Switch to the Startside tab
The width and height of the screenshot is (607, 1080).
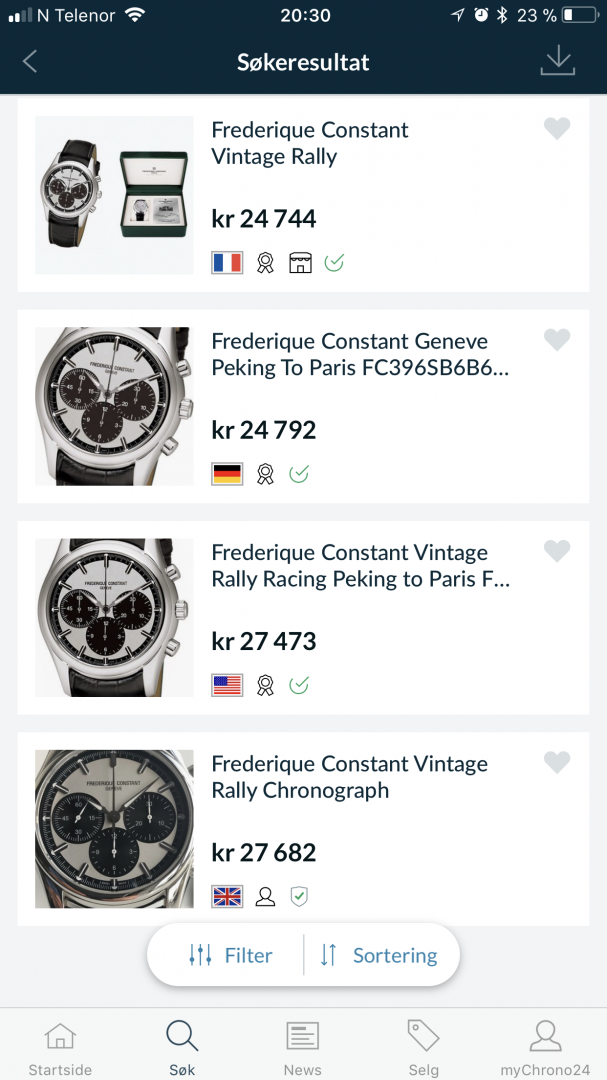(60, 1049)
